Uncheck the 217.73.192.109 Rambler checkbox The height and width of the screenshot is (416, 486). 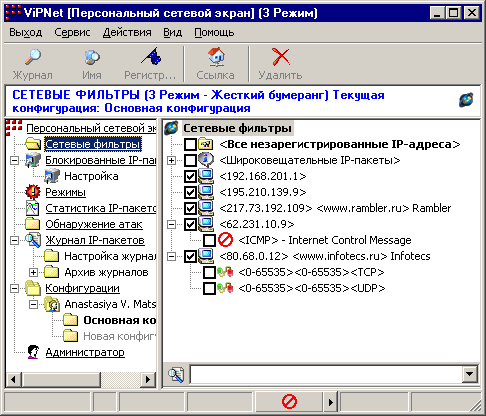click(x=190, y=208)
